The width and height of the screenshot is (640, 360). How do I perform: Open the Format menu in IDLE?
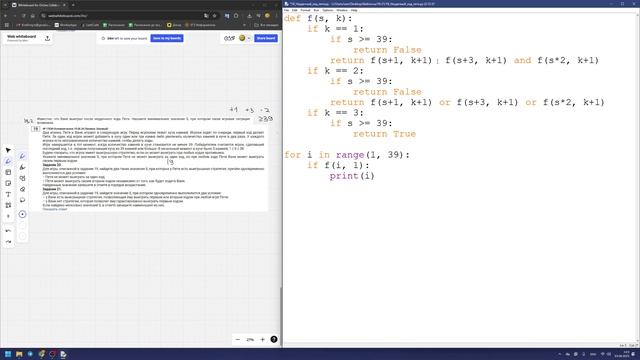305,10
